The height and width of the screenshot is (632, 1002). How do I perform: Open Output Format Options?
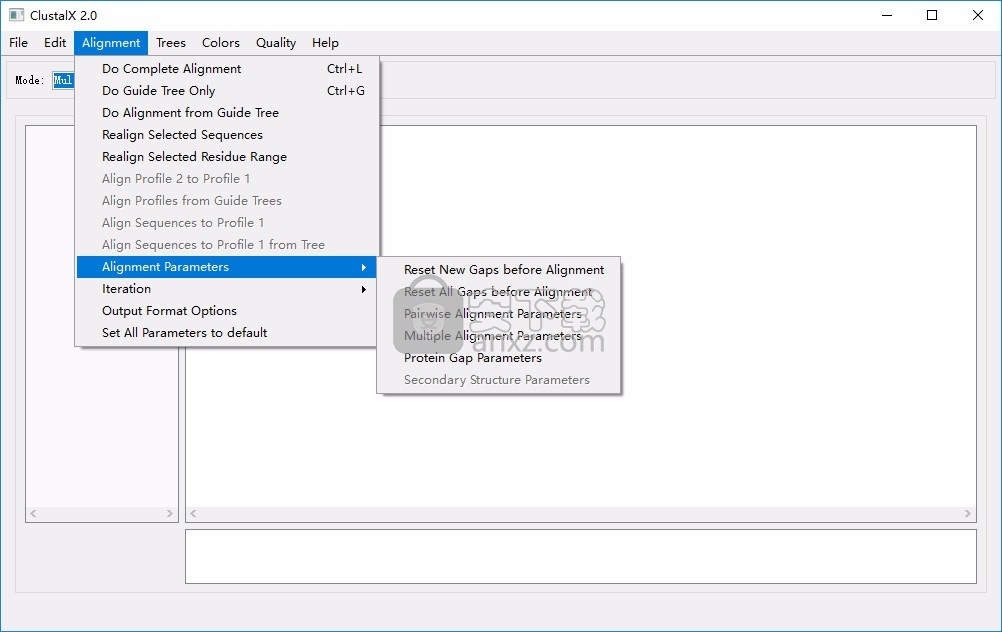click(227, 311)
